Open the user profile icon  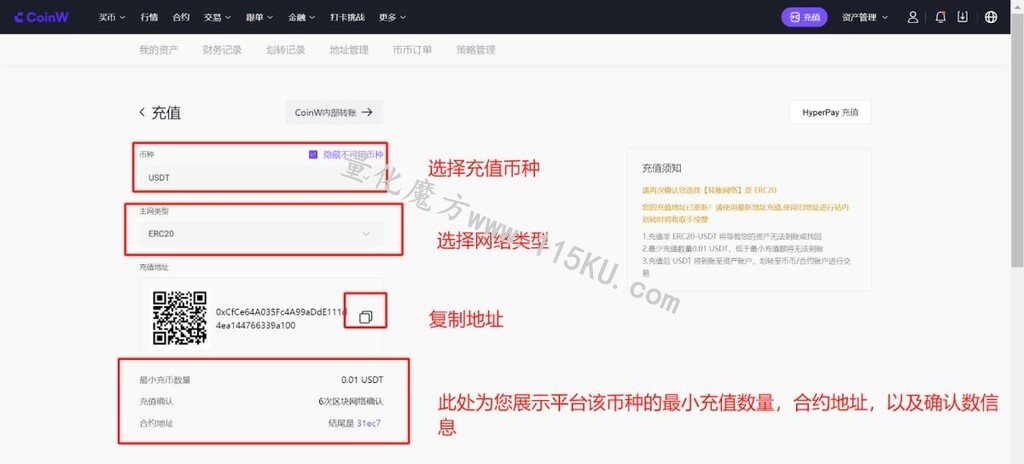(x=913, y=17)
